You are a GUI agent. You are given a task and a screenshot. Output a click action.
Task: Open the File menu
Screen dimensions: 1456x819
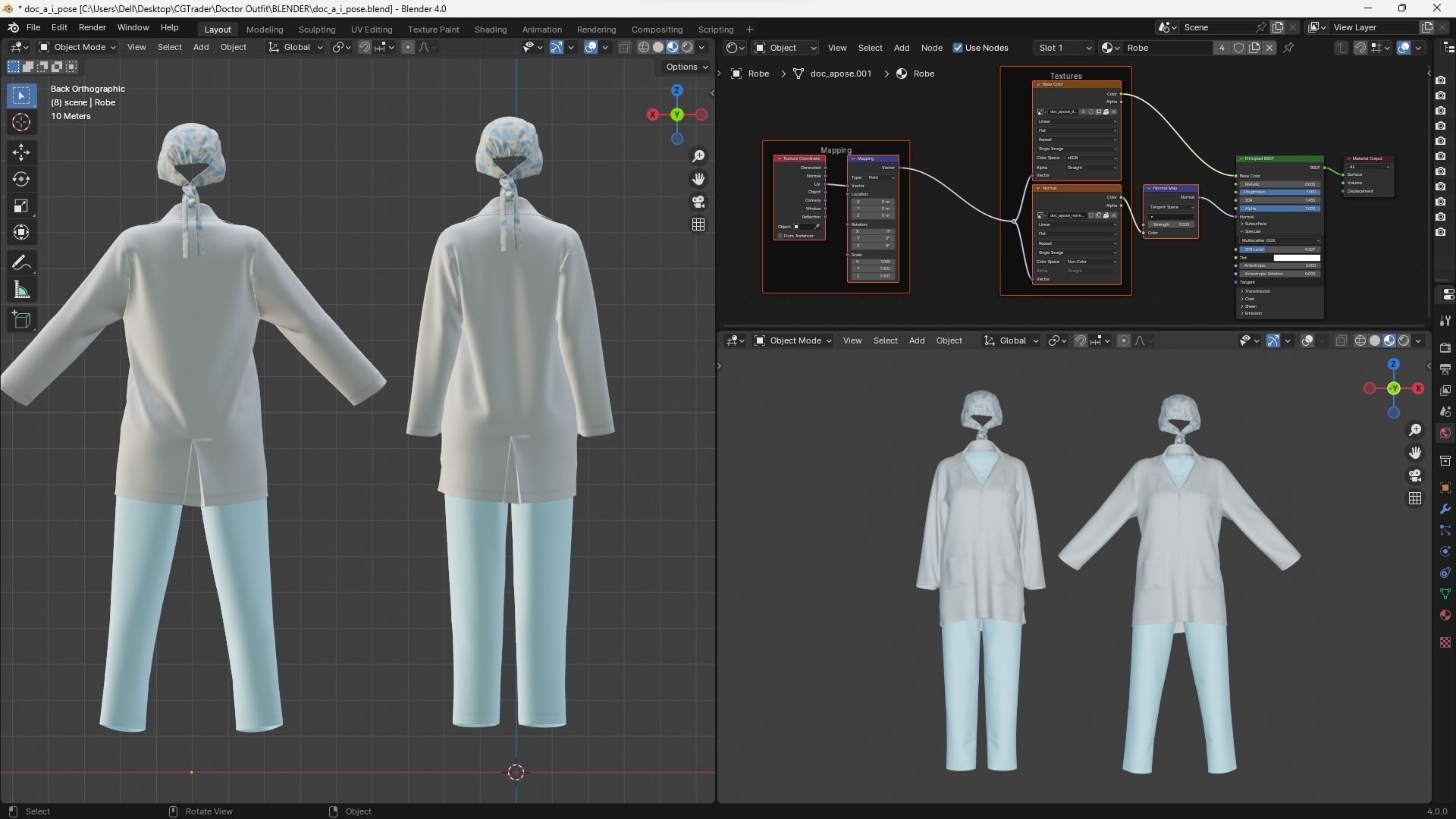pos(33,27)
